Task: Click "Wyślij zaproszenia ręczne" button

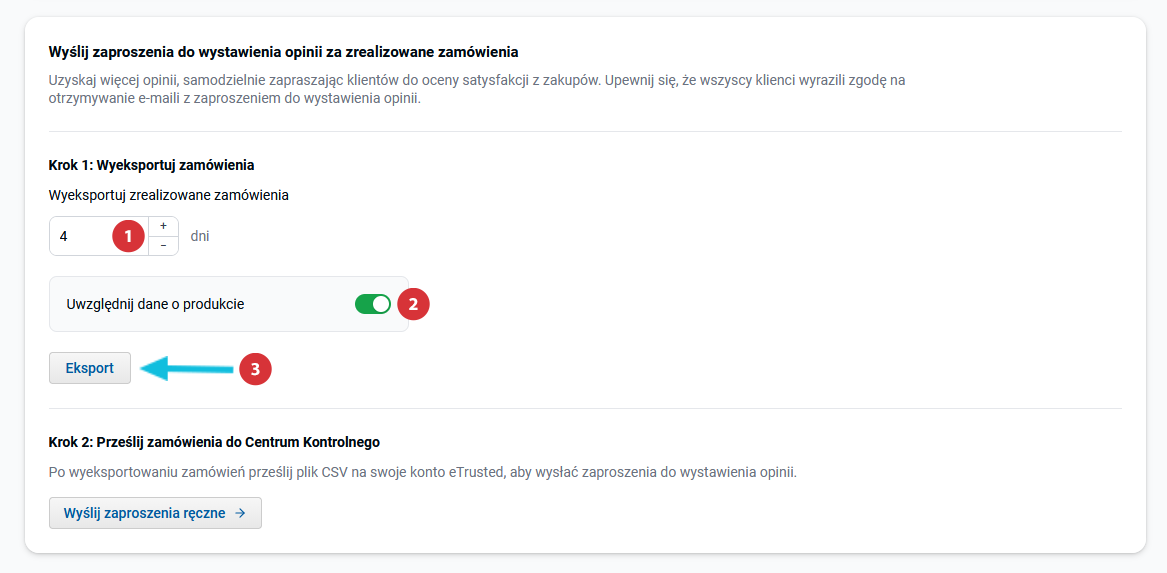Action: [x=155, y=513]
